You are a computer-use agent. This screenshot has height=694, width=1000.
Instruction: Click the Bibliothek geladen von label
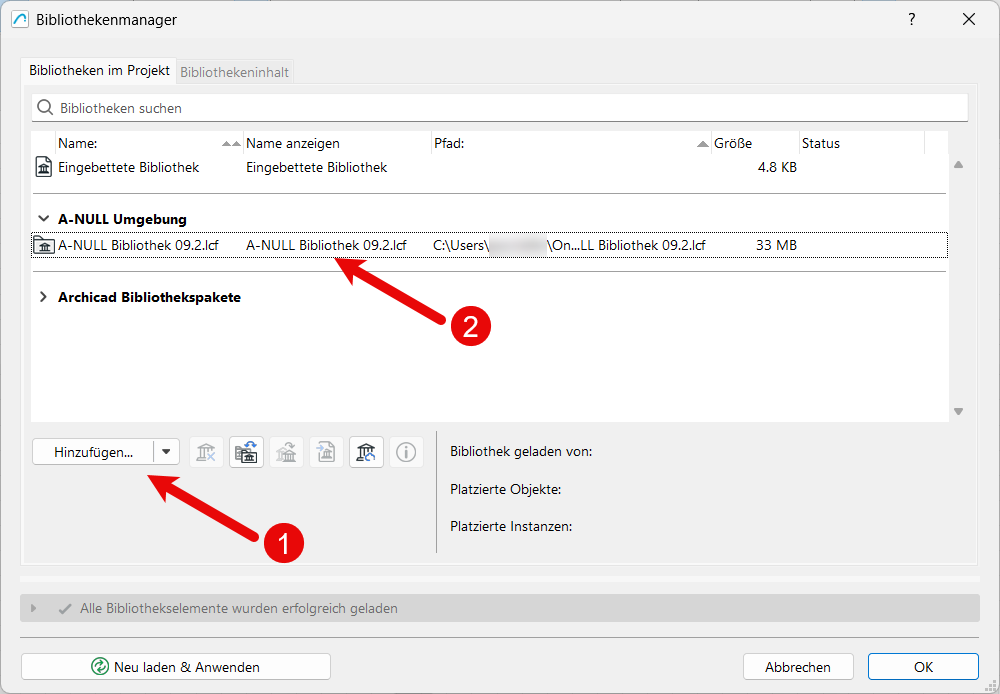pyautogui.click(x=521, y=452)
